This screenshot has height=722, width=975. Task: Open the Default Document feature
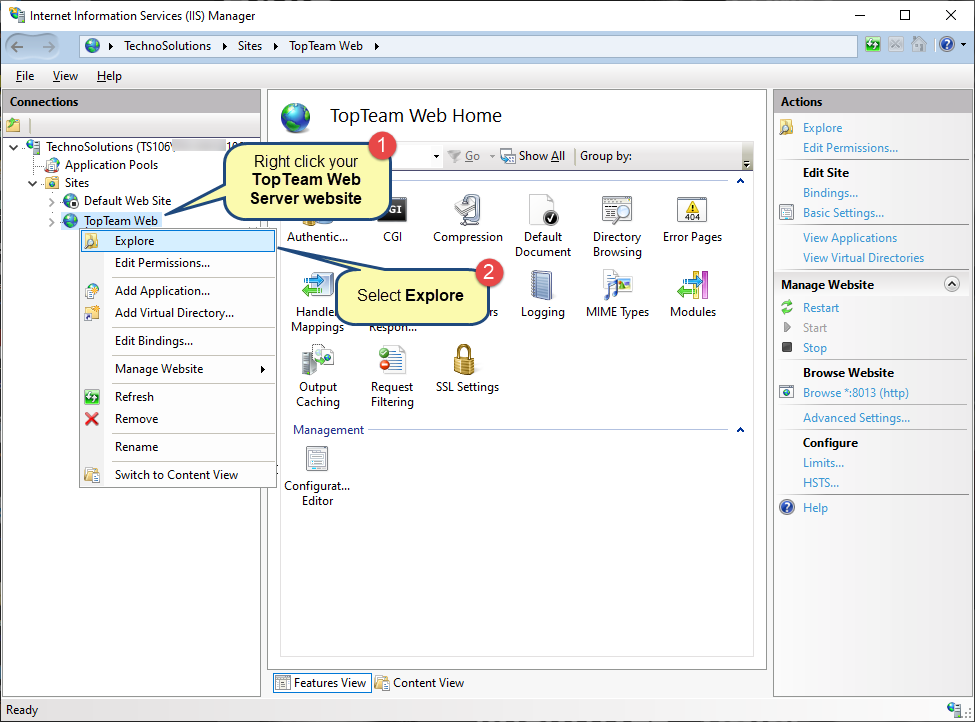543,226
